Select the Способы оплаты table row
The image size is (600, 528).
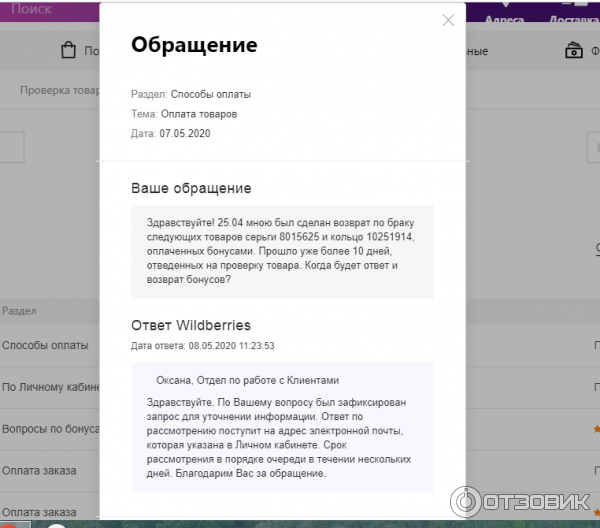click(45, 345)
